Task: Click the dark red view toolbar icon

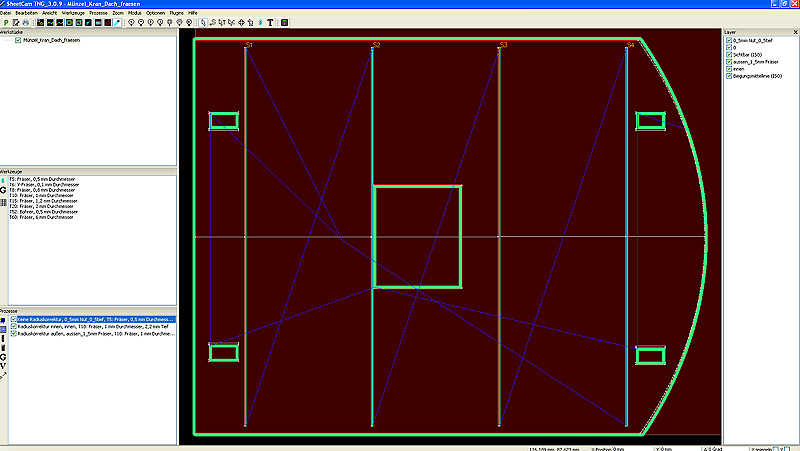Action: point(108,22)
